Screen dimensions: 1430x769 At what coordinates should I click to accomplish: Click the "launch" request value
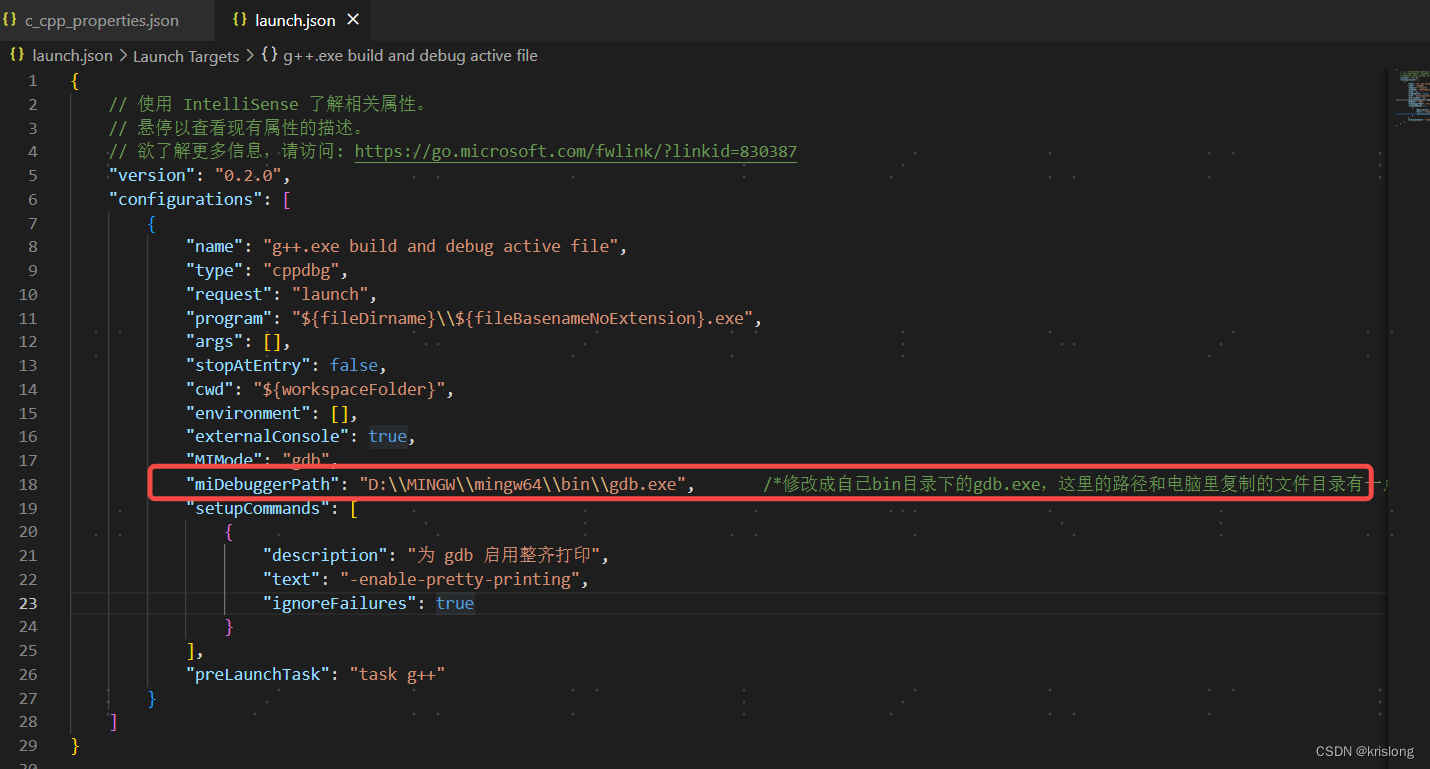click(x=328, y=294)
